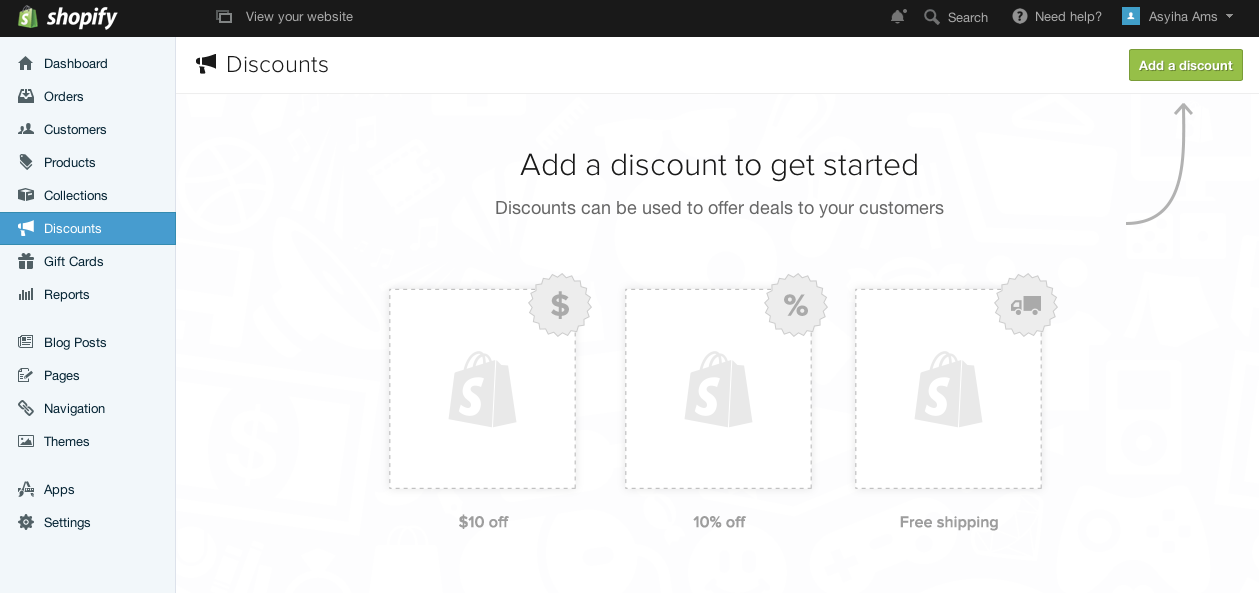Click the Need help question mark icon

tap(1020, 17)
